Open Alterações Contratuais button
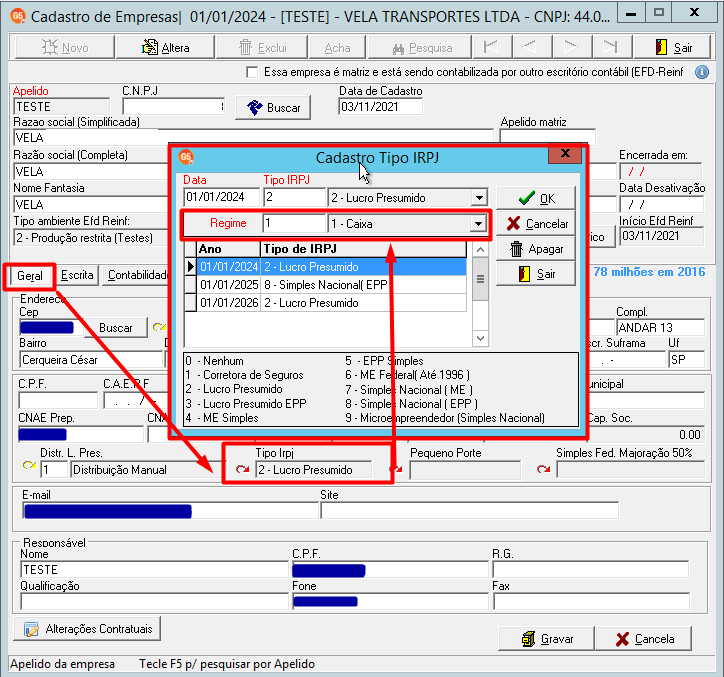 87,629
